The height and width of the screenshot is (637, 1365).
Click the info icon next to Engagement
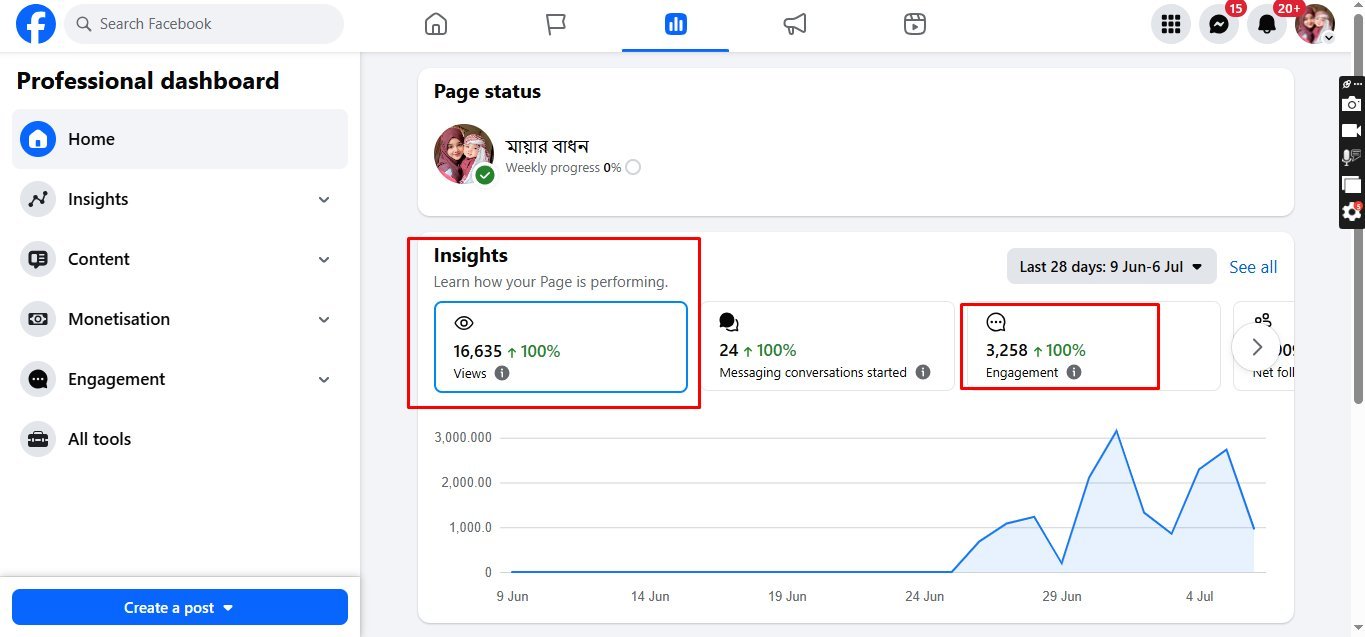pos(1074,372)
